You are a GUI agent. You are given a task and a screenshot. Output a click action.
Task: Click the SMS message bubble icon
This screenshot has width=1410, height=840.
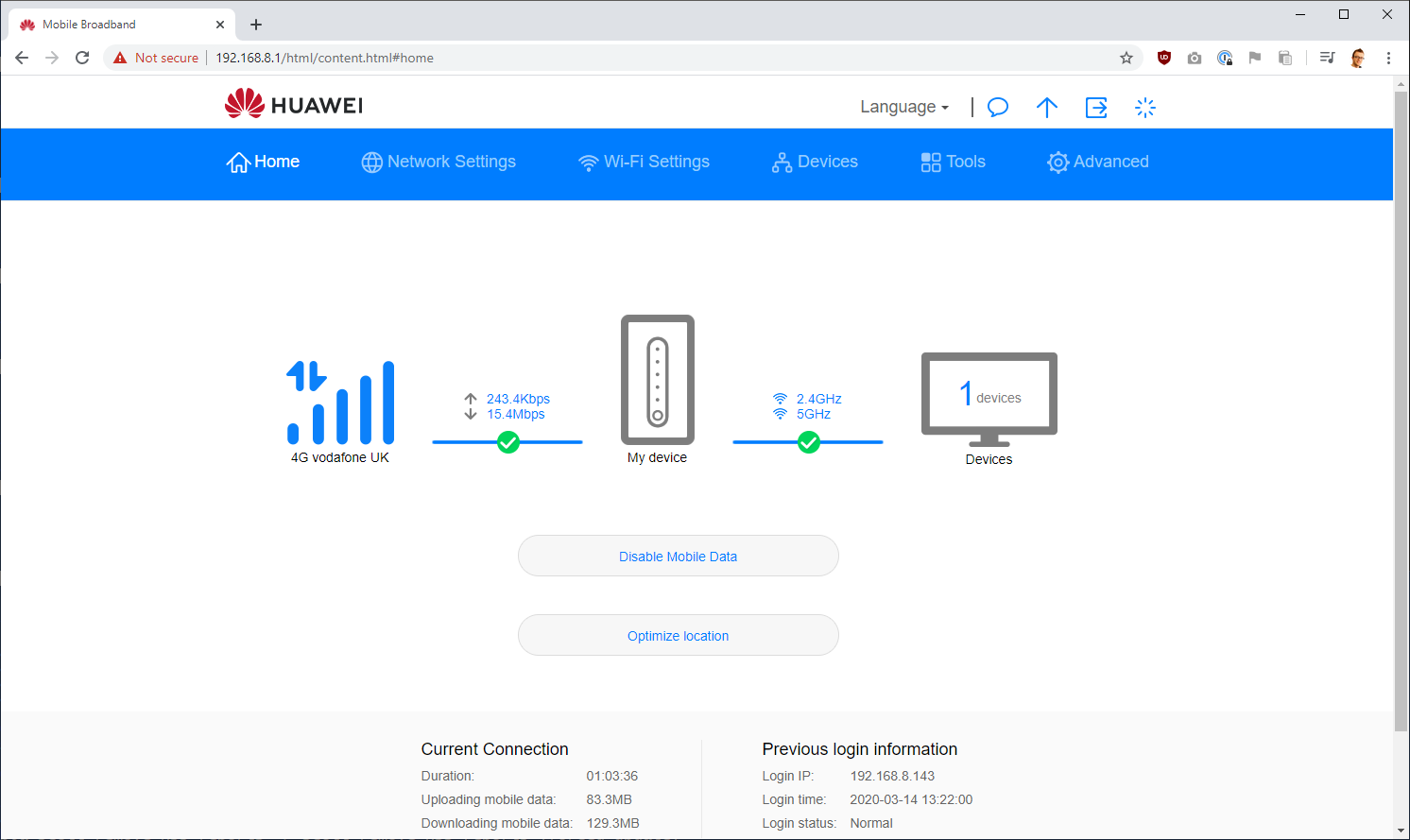point(998,108)
